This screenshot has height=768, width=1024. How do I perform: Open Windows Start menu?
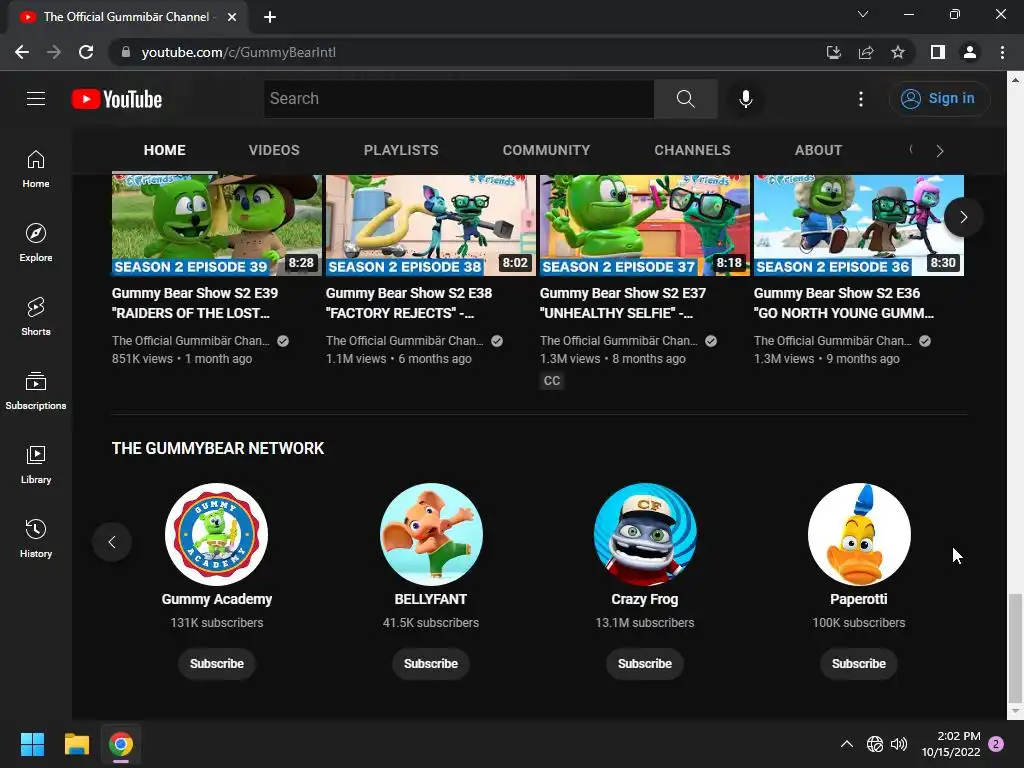click(x=32, y=744)
